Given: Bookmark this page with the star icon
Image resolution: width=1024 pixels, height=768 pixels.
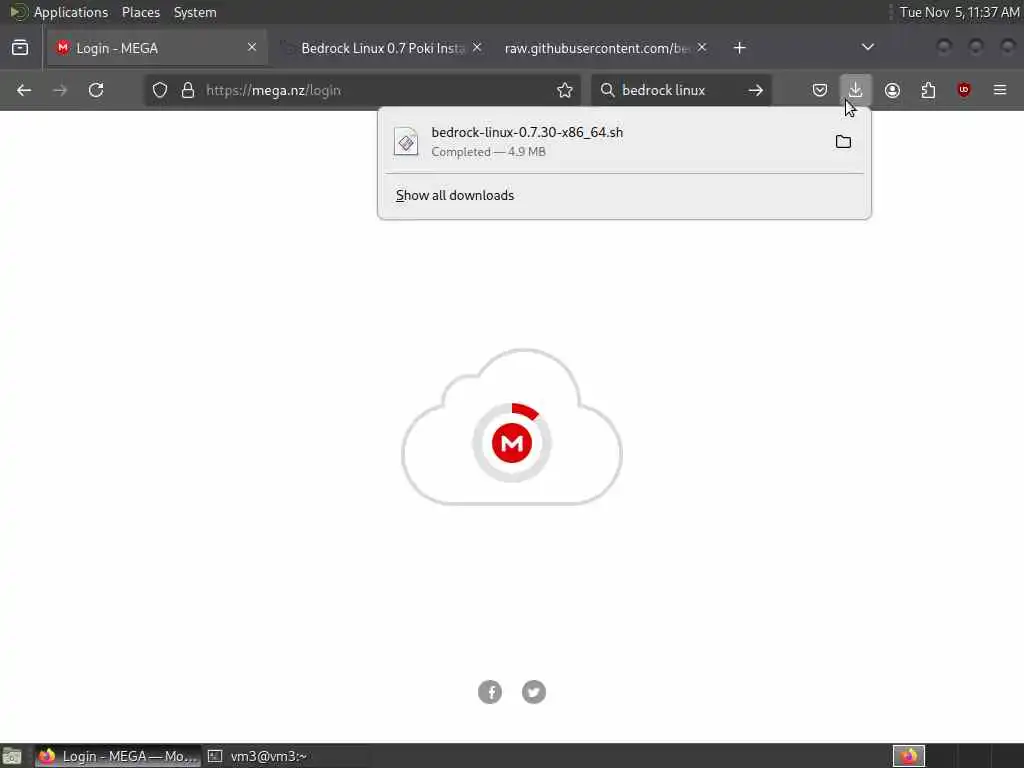Looking at the screenshot, I should (x=565, y=90).
